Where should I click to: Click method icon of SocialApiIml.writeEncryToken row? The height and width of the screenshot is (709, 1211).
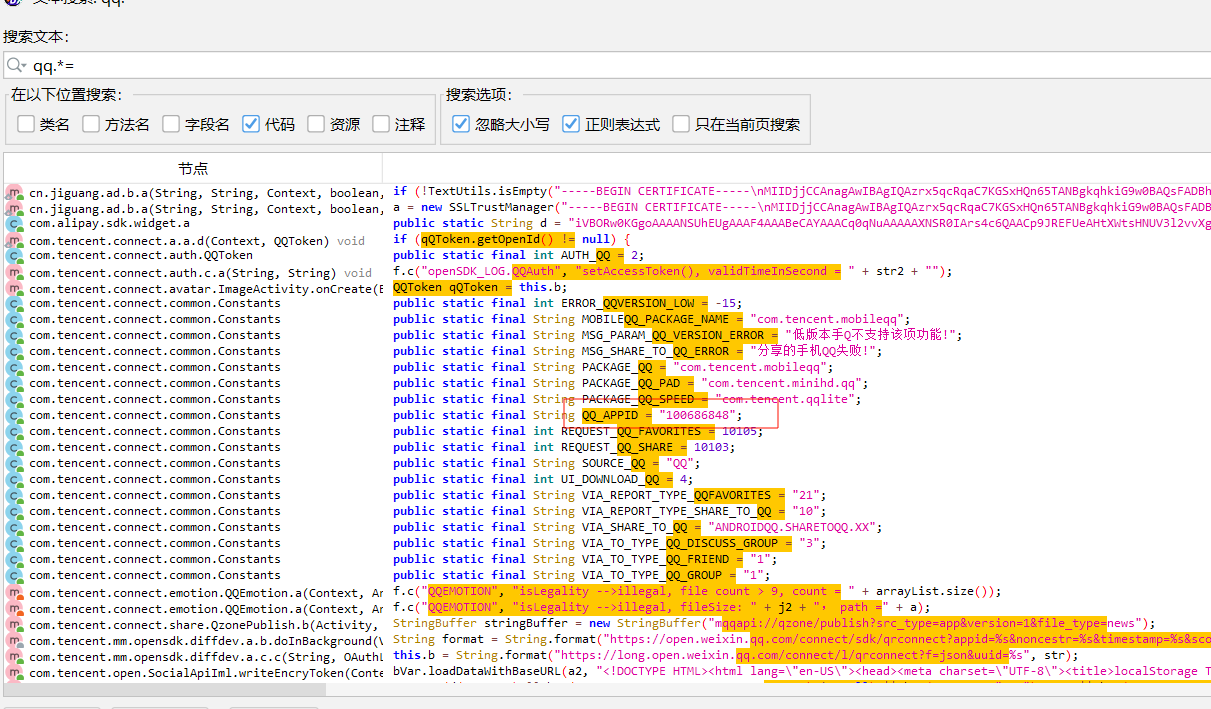[15, 673]
